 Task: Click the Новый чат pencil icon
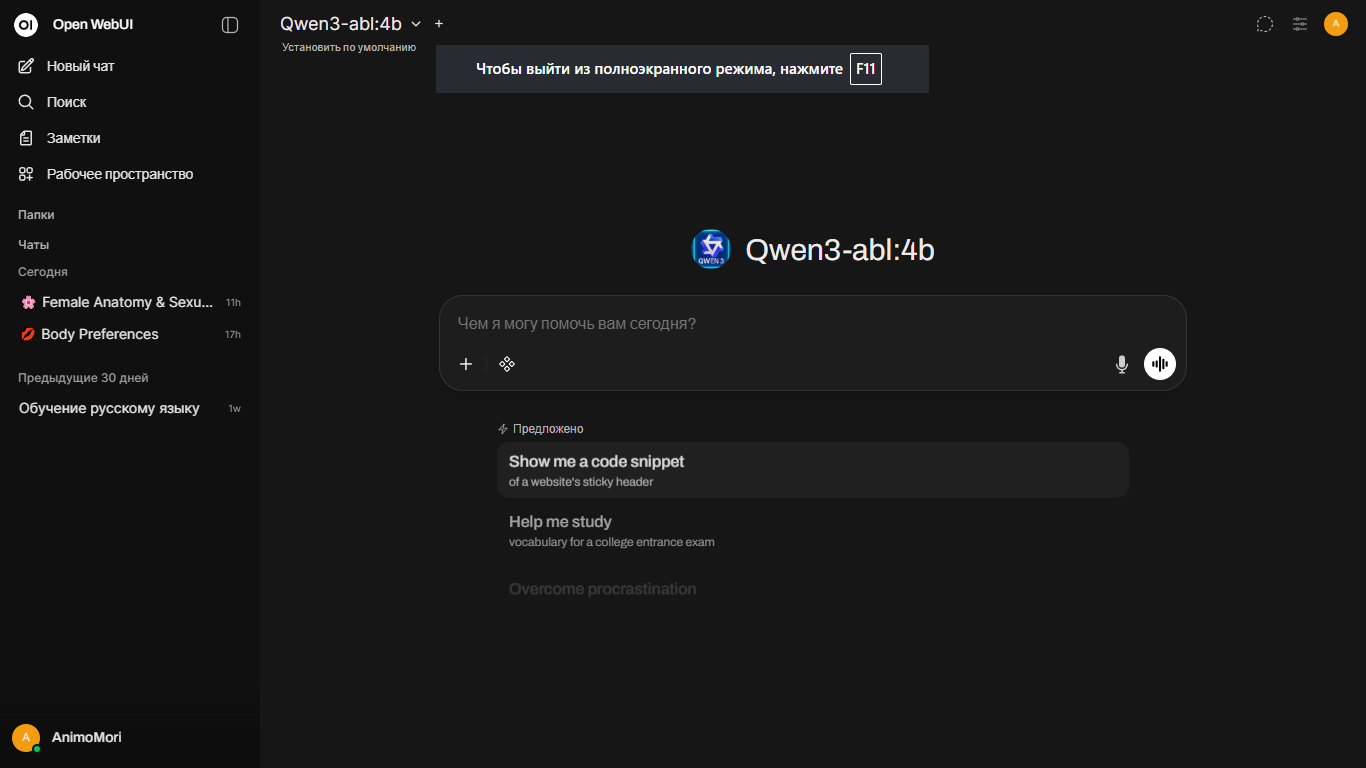click(27, 66)
